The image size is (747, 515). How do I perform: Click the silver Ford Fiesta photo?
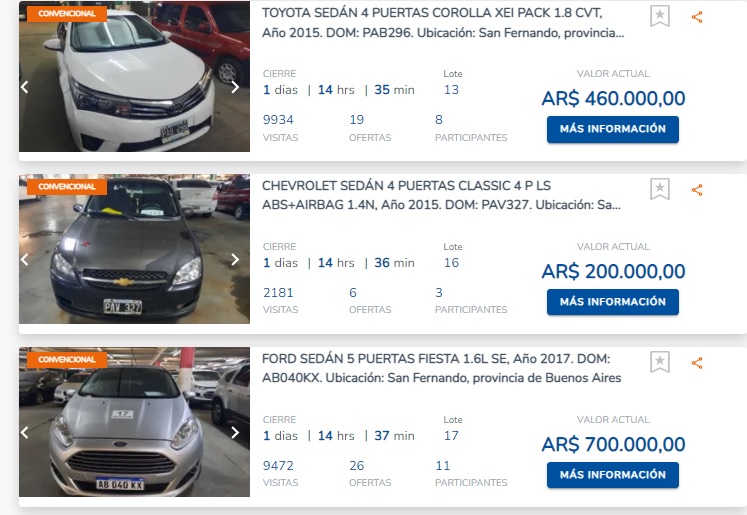(x=134, y=422)
